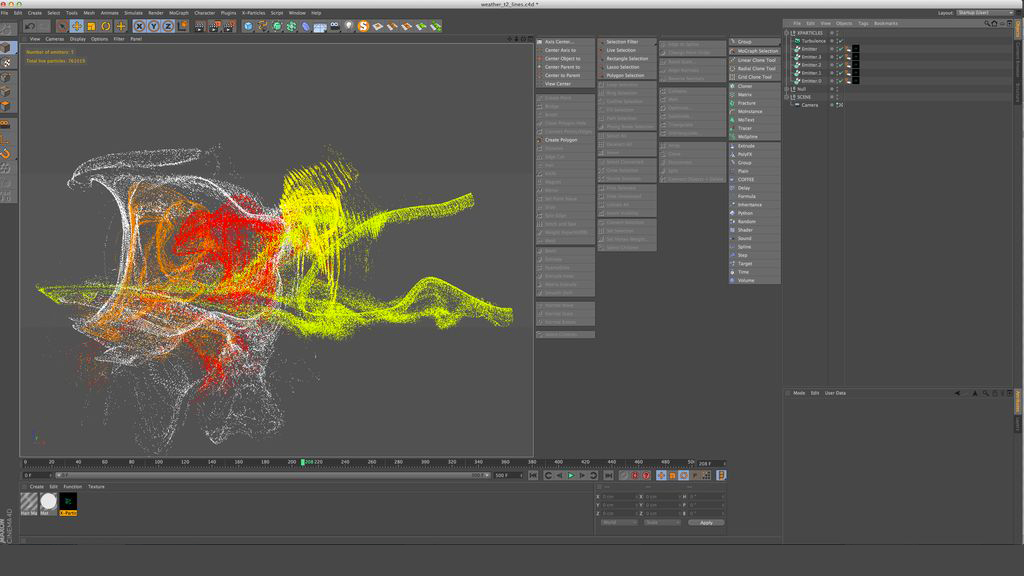Select the Move tool in top toolbar
The image size is (1024, 576).
[76, 26]
